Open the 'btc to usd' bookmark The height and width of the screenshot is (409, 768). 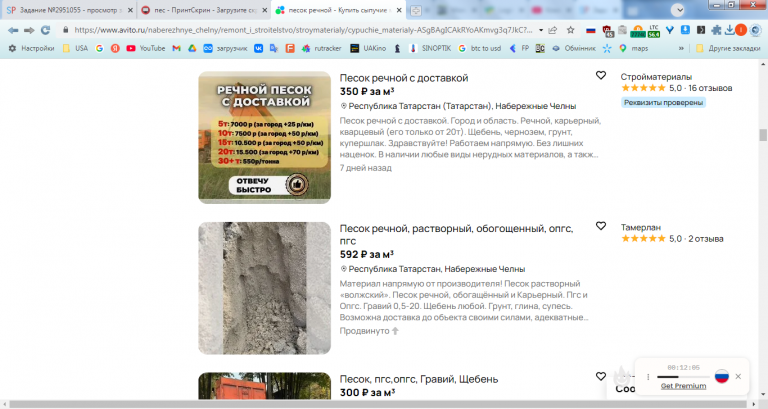coord(480,48)
